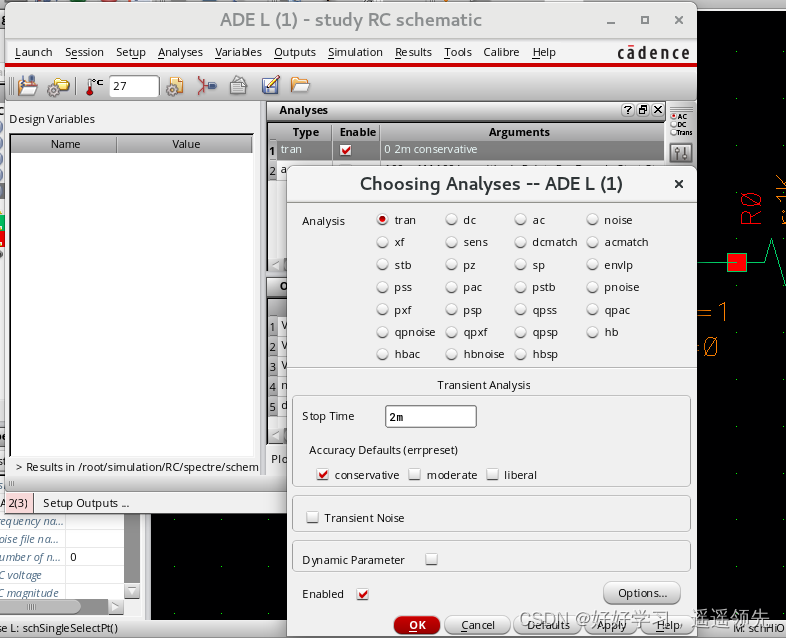The height and width of the screenshot is (638, 786).
Task: Click the Name column header in Design Variables
Action: pos(65,144)
